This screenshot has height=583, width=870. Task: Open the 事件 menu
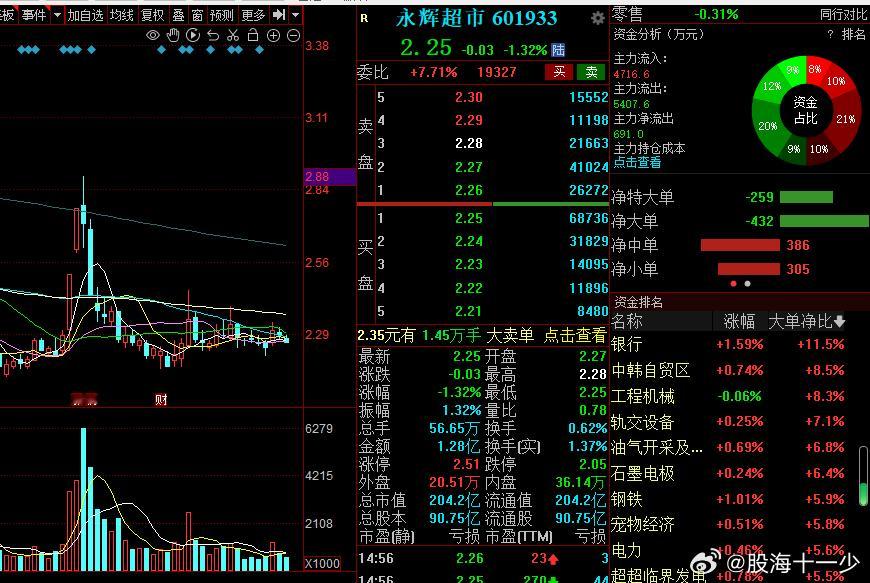pos(34,15)
